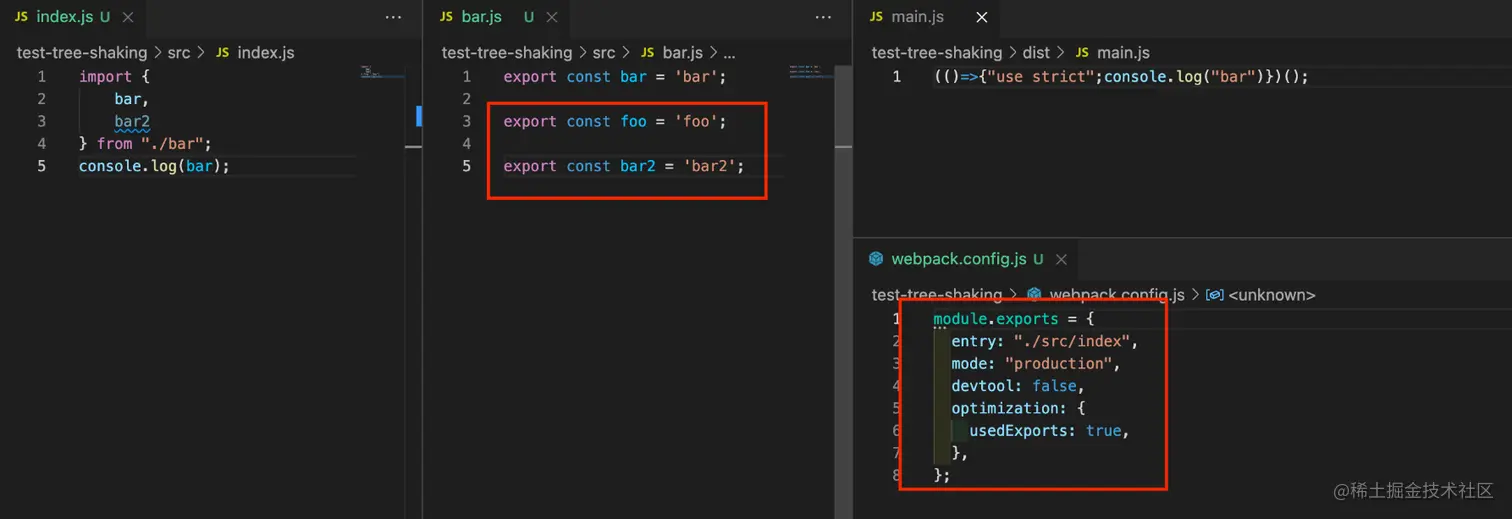Click 'mode: "production"' line
This screenshot has width=1512, height=519.
pyautogui.click(x=1036, y=364)
